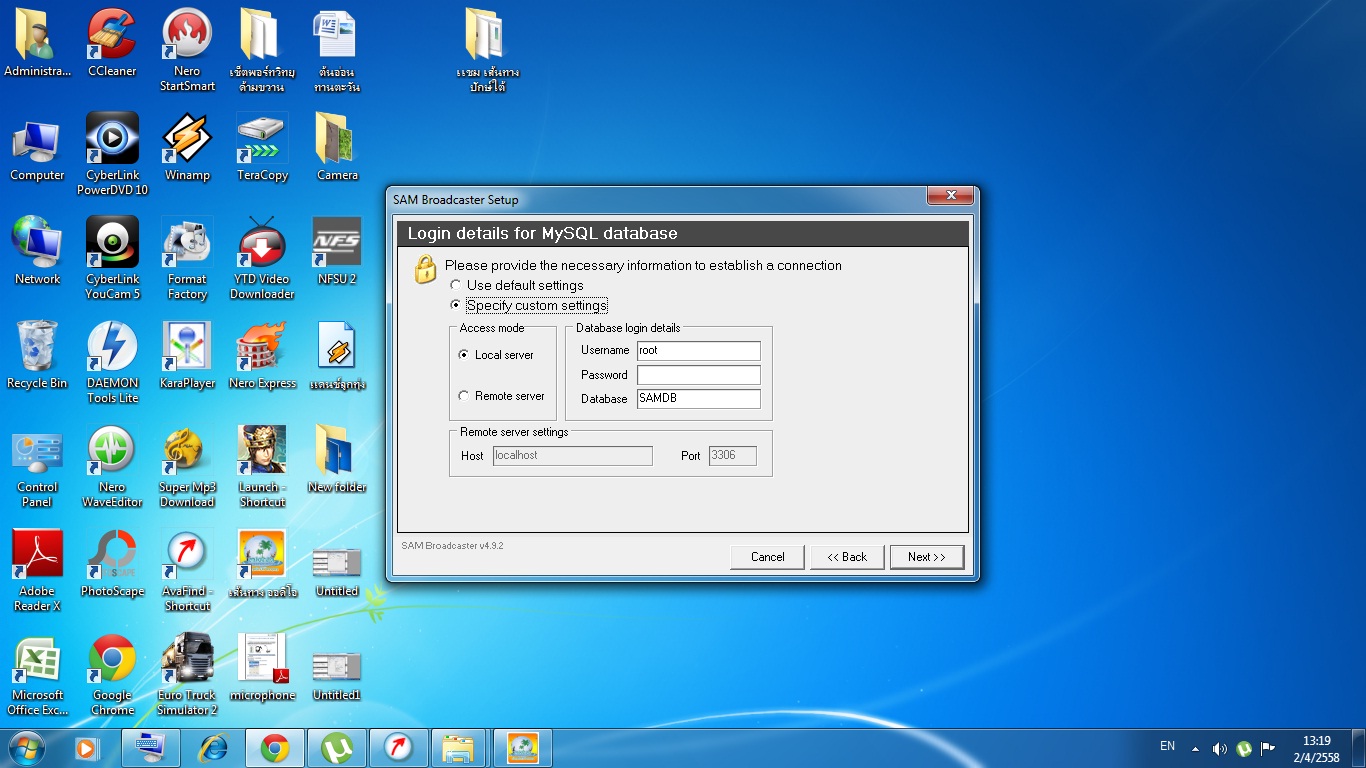
Task: Select Super Mp3 Download icon
Action: coord(187,466)
